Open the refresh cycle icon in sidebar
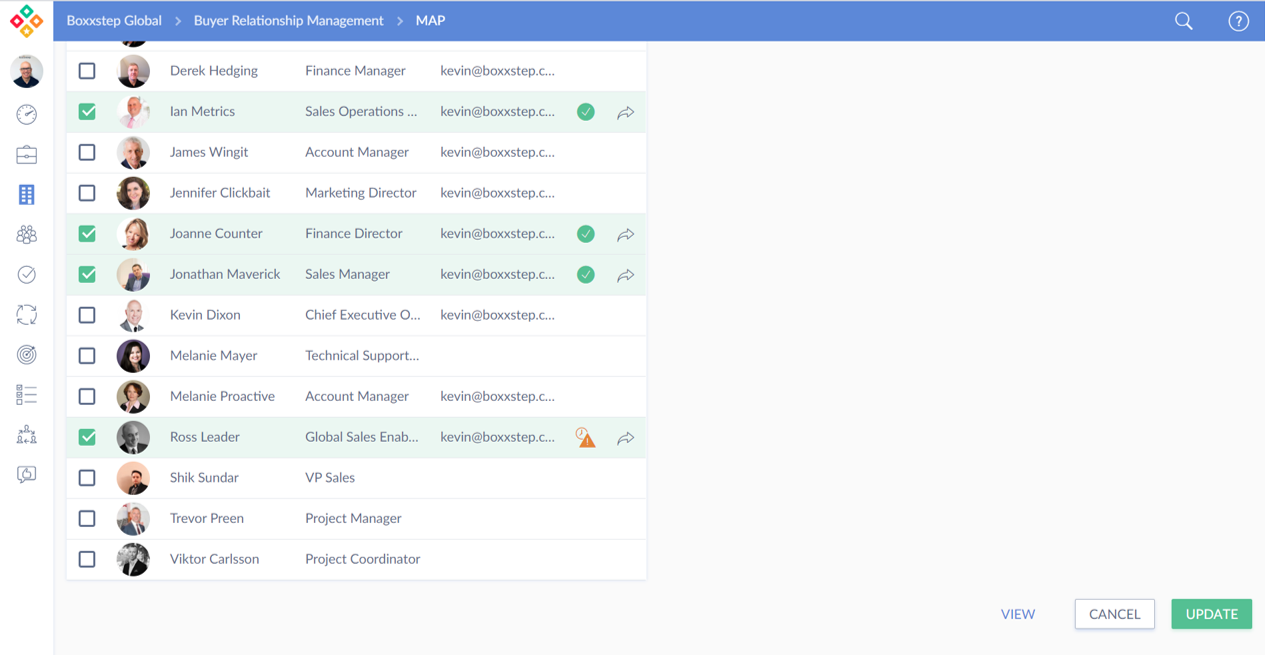The height and width of the screenshot is (655, 1265). [27, 315]
